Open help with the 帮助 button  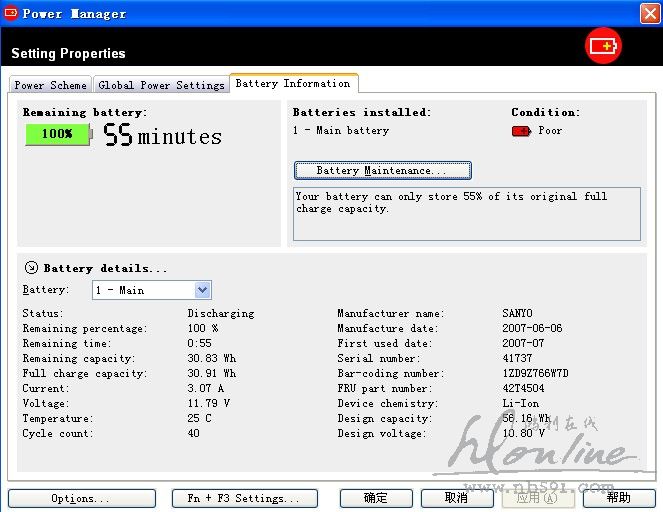point(619,498)
